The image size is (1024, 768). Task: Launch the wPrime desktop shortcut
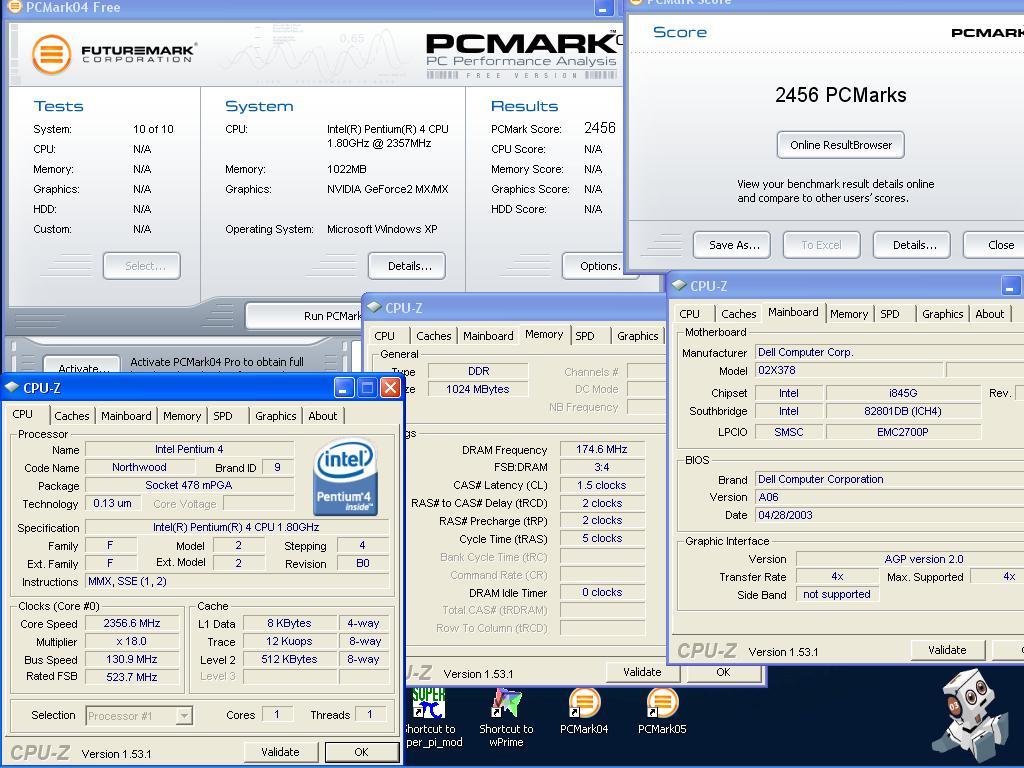[506, 718]
